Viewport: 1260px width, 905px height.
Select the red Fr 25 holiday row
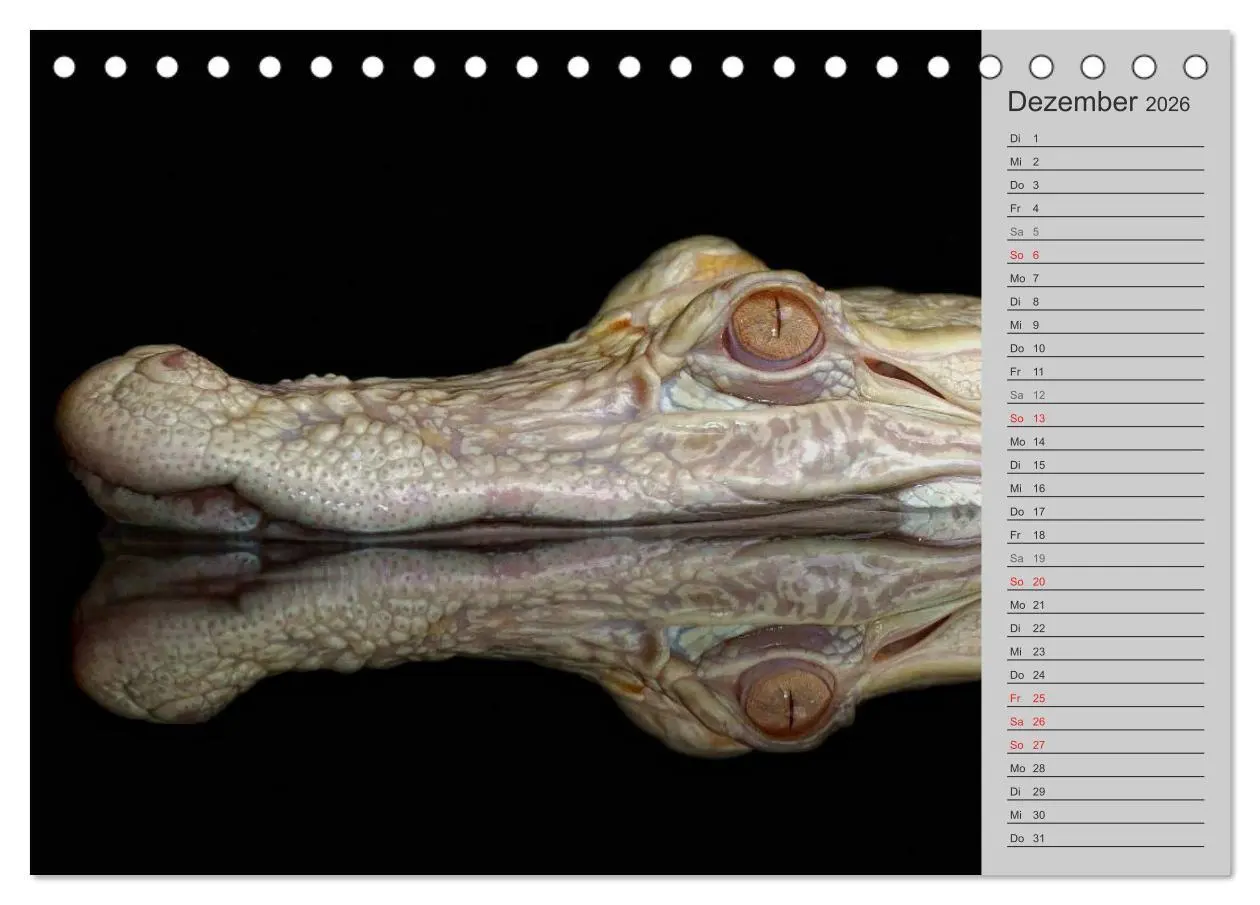tap(1105, 699)
